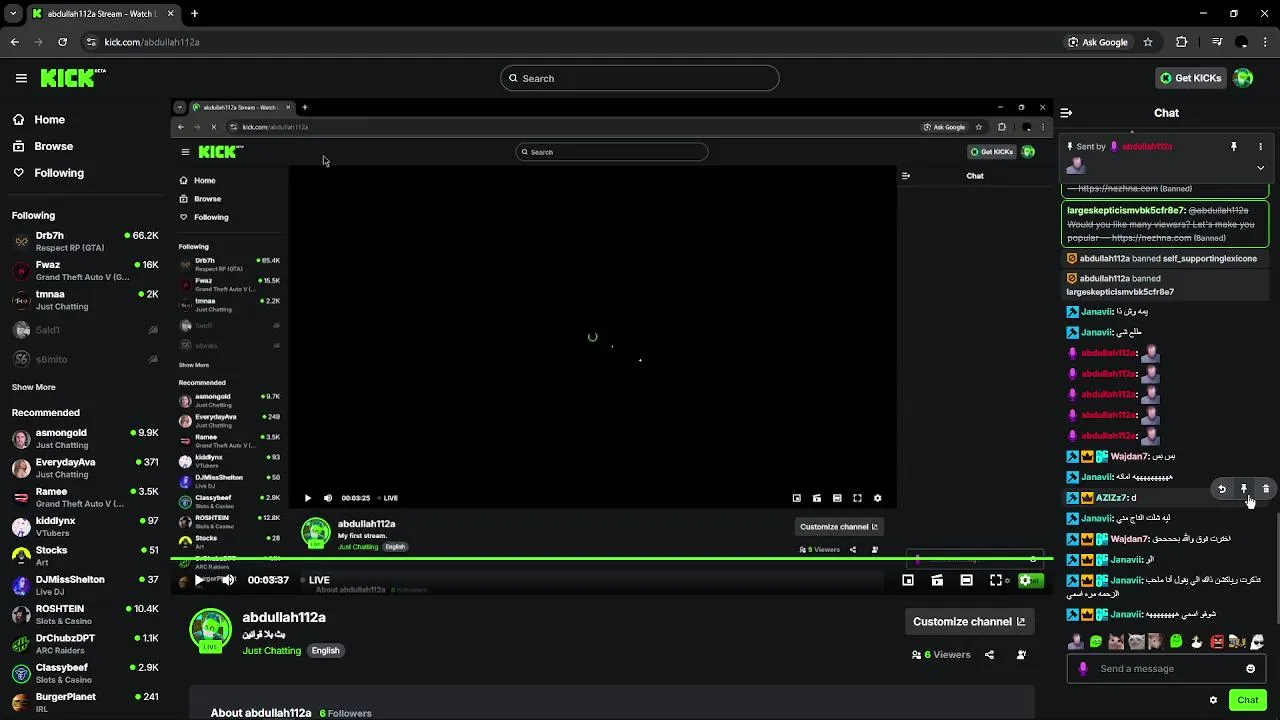Open BurgerPlanet in the Recommended list
Image resolution: width=1280 pixels, height=720 pixels.
85,703
